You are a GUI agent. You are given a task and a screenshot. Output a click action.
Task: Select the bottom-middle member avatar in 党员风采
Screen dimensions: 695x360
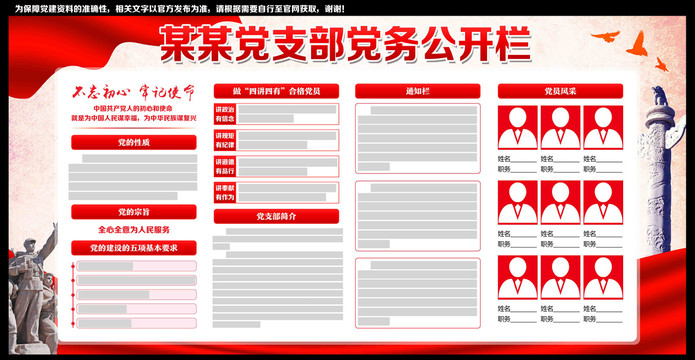tap(560, 277)
